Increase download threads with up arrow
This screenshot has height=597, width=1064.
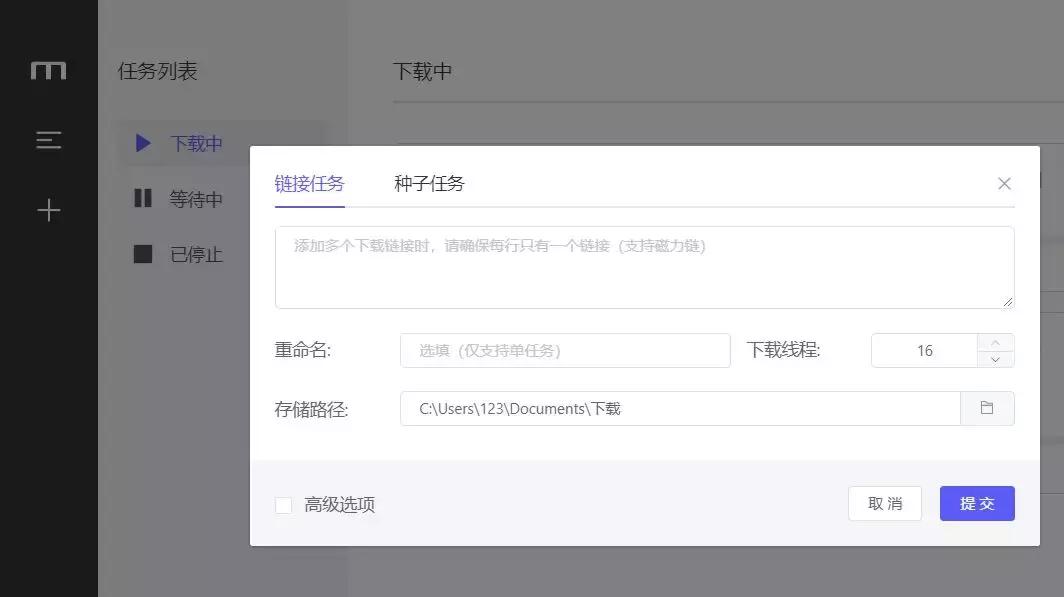point(995,342)
